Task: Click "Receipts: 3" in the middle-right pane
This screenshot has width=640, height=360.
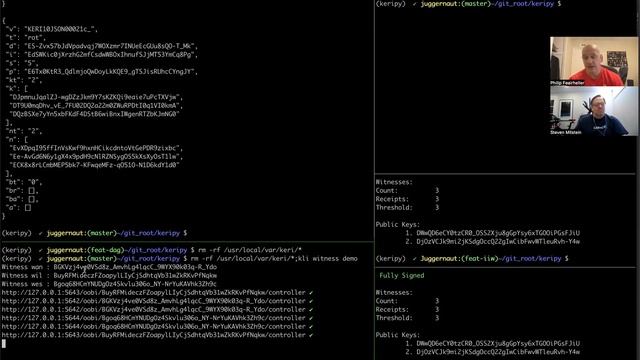Action: click(407, 199)
